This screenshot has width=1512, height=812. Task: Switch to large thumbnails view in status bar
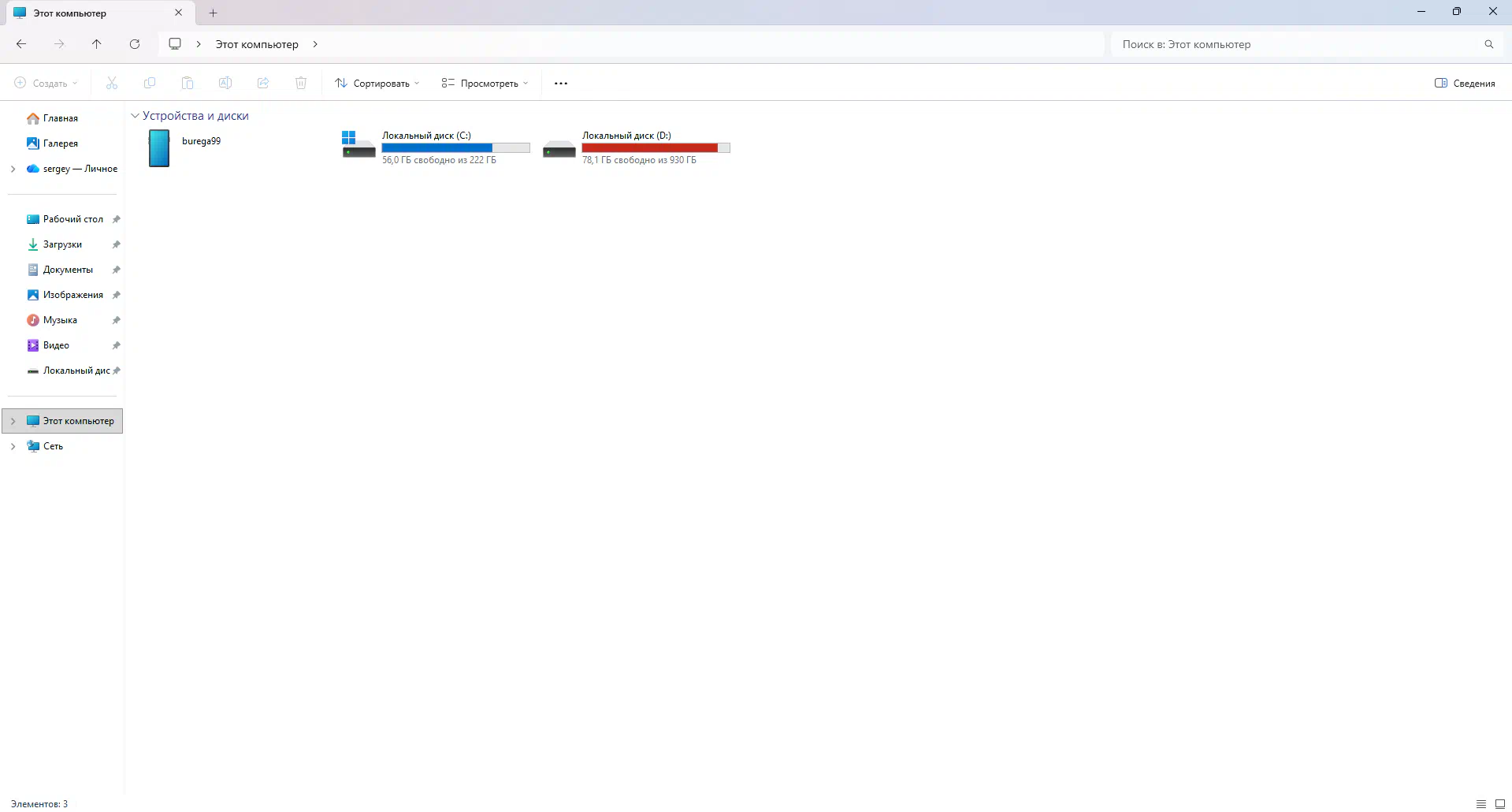(x=1500, y=804)
